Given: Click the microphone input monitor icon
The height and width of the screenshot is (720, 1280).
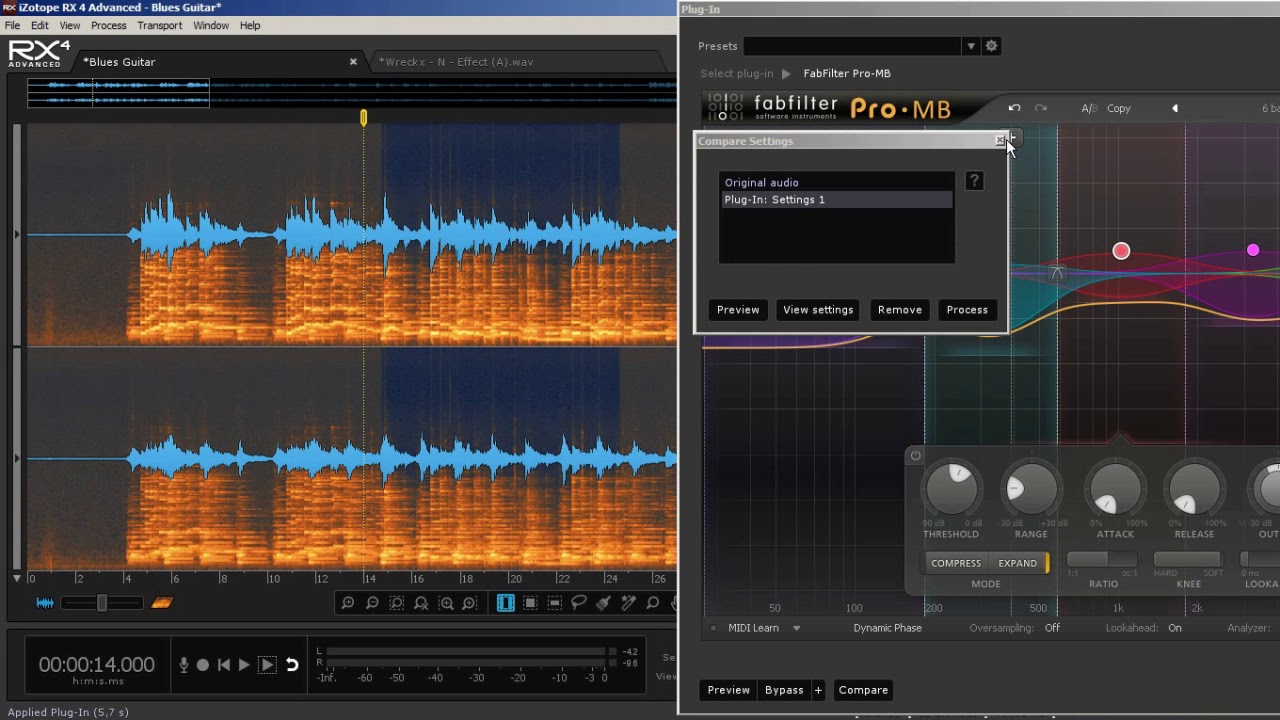Looking at the screenshot, I should coord(184,665).
